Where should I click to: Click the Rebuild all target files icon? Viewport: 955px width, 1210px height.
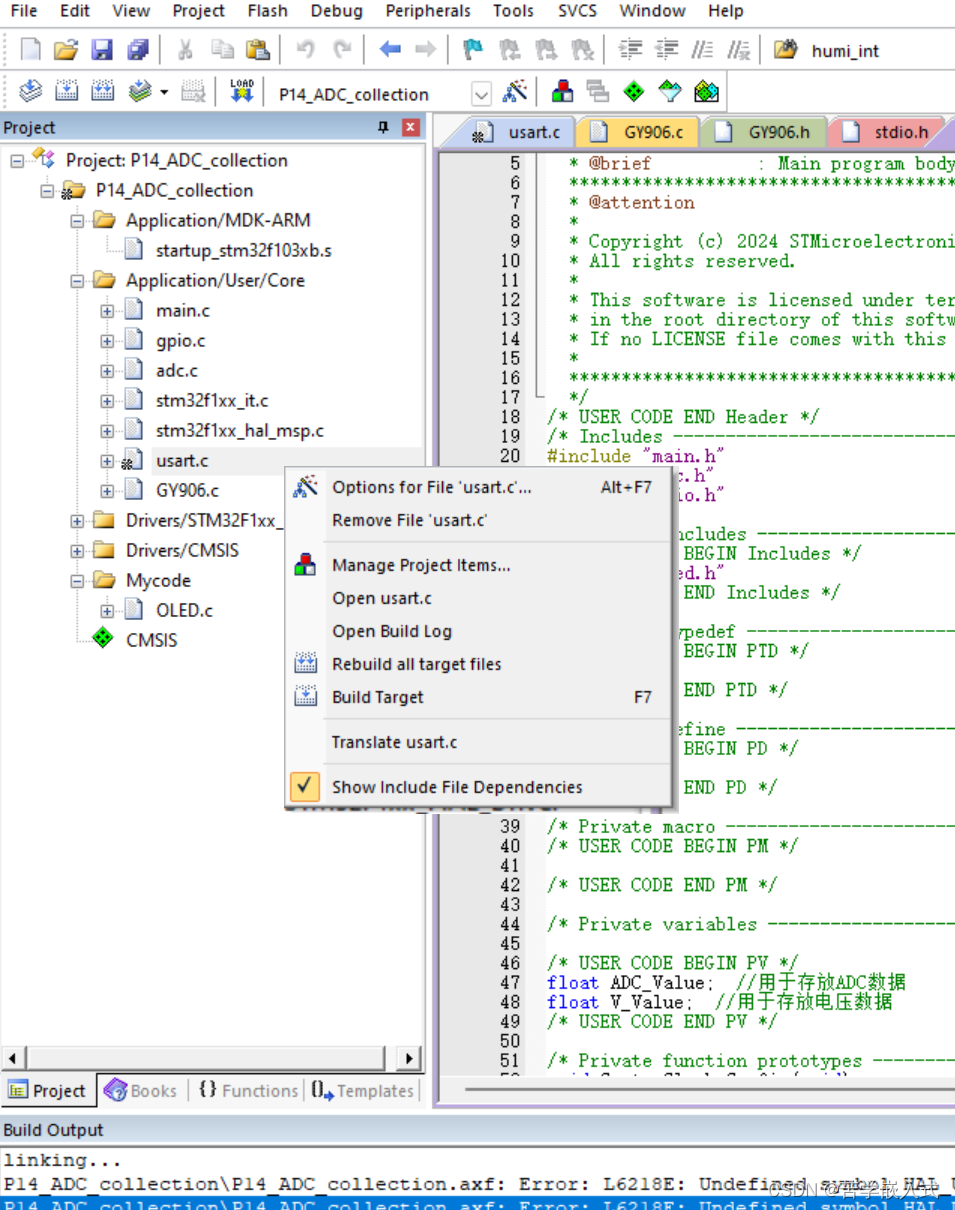point(102,90)
